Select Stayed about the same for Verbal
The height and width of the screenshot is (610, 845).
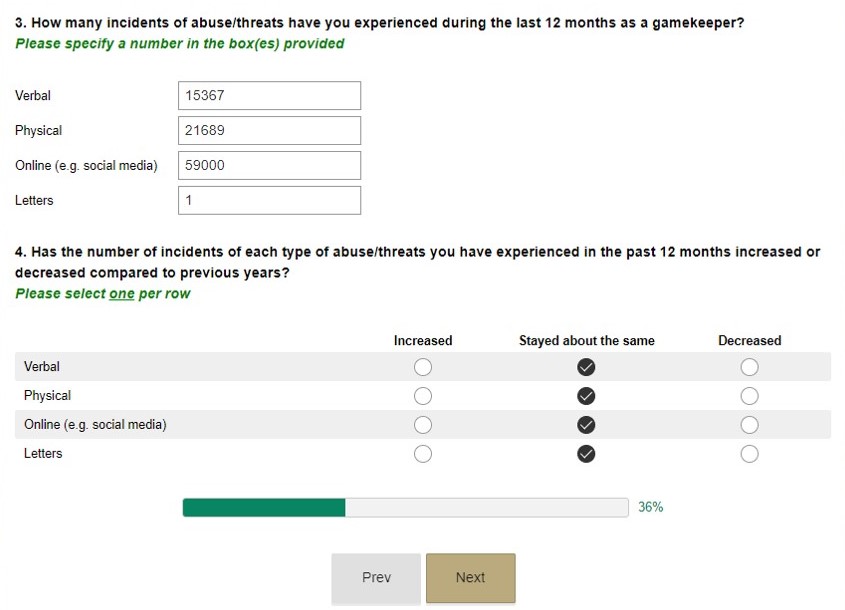[587, 367]
